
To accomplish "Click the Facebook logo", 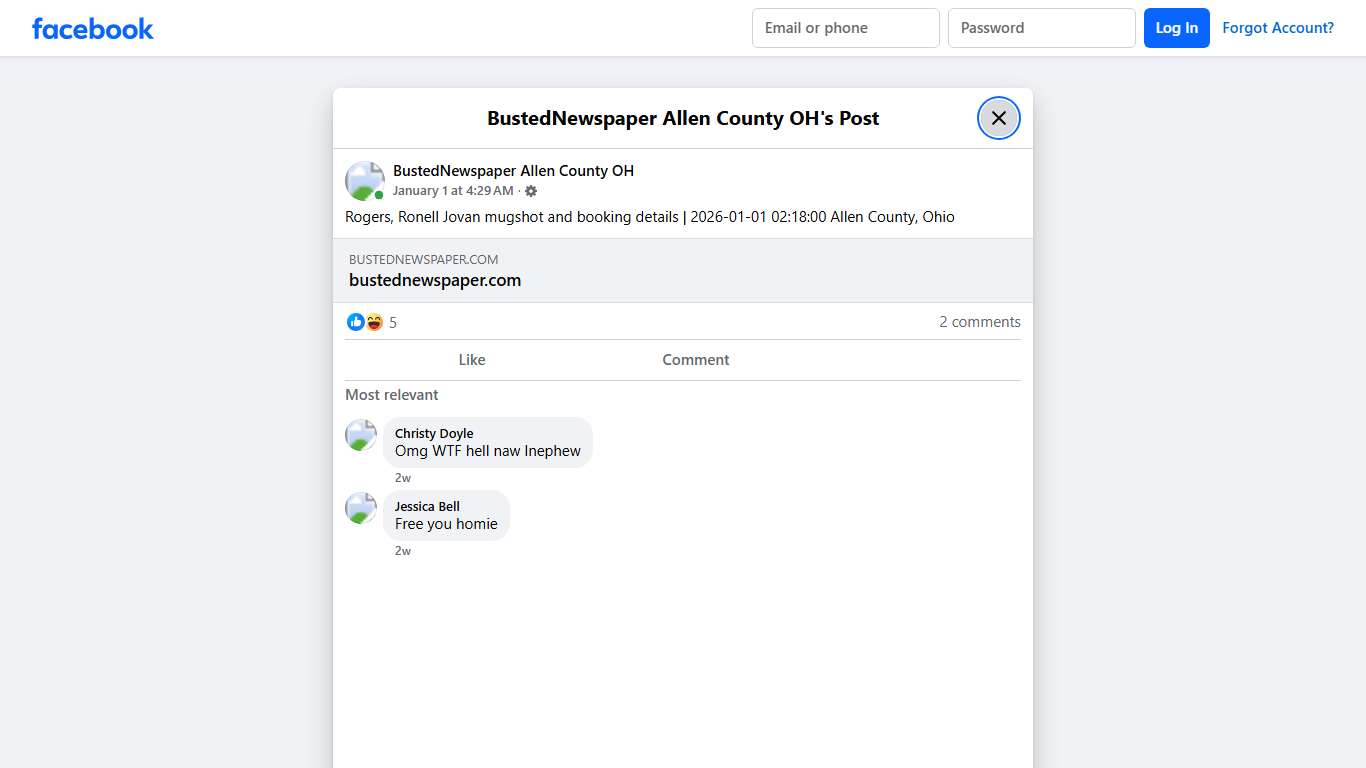I will pos(92,28).
